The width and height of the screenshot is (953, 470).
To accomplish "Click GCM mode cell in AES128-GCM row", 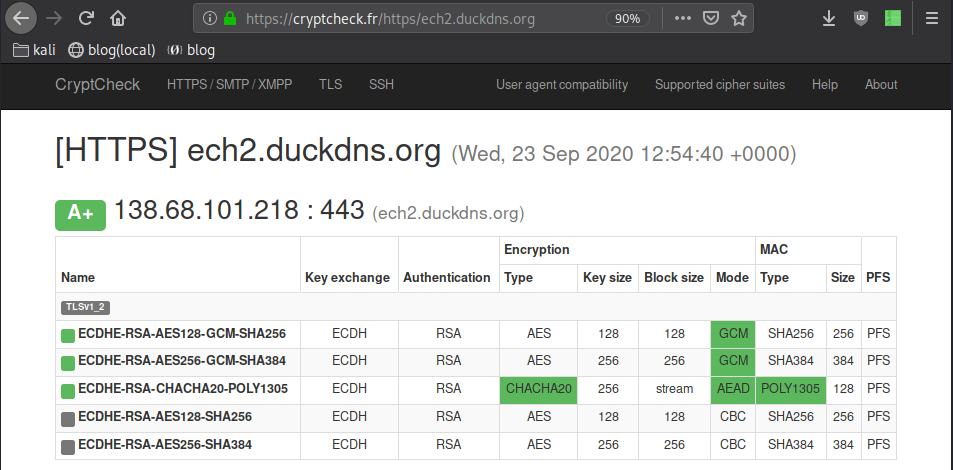I will [x=733, y=334].
